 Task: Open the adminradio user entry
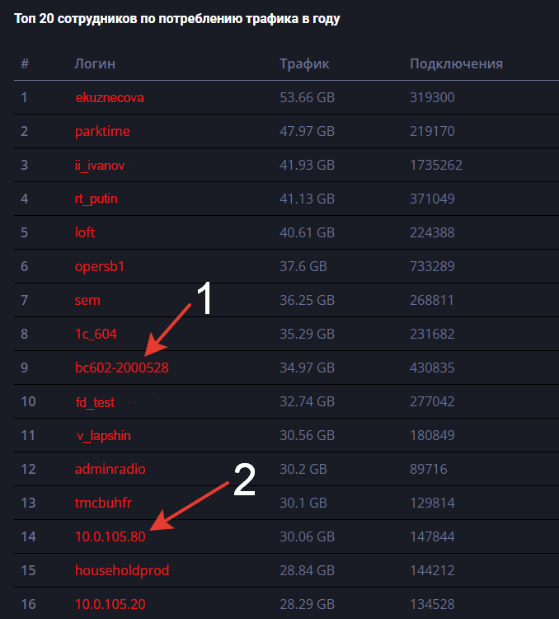click(x=110, y=469)
